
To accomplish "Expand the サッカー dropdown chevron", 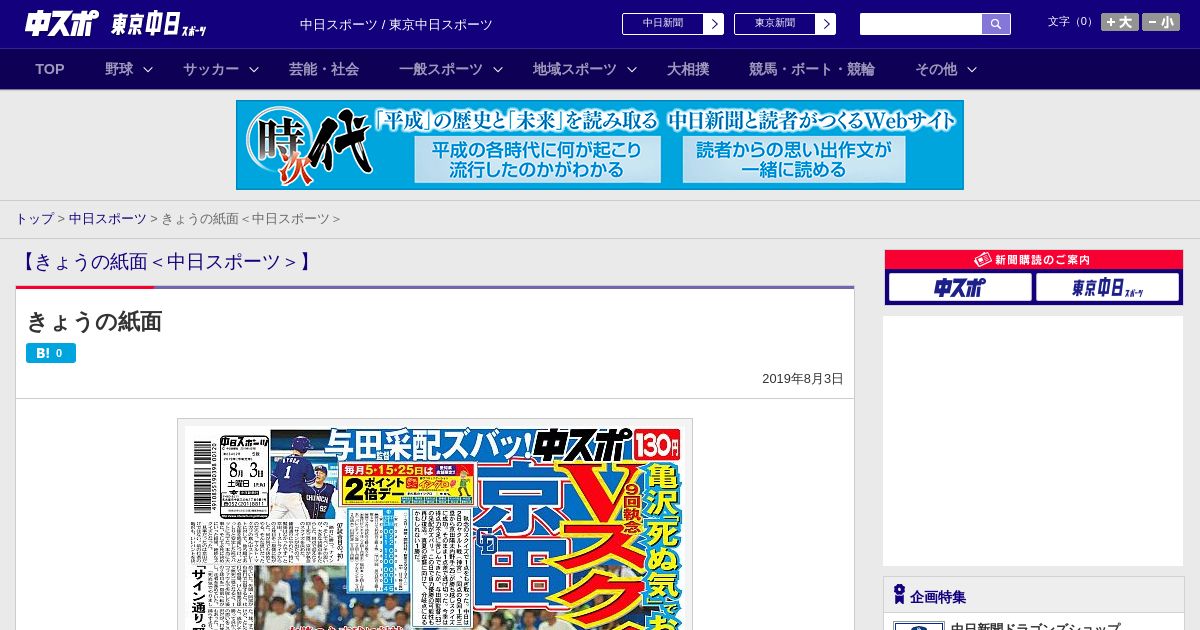I will (x=254, y=69).
